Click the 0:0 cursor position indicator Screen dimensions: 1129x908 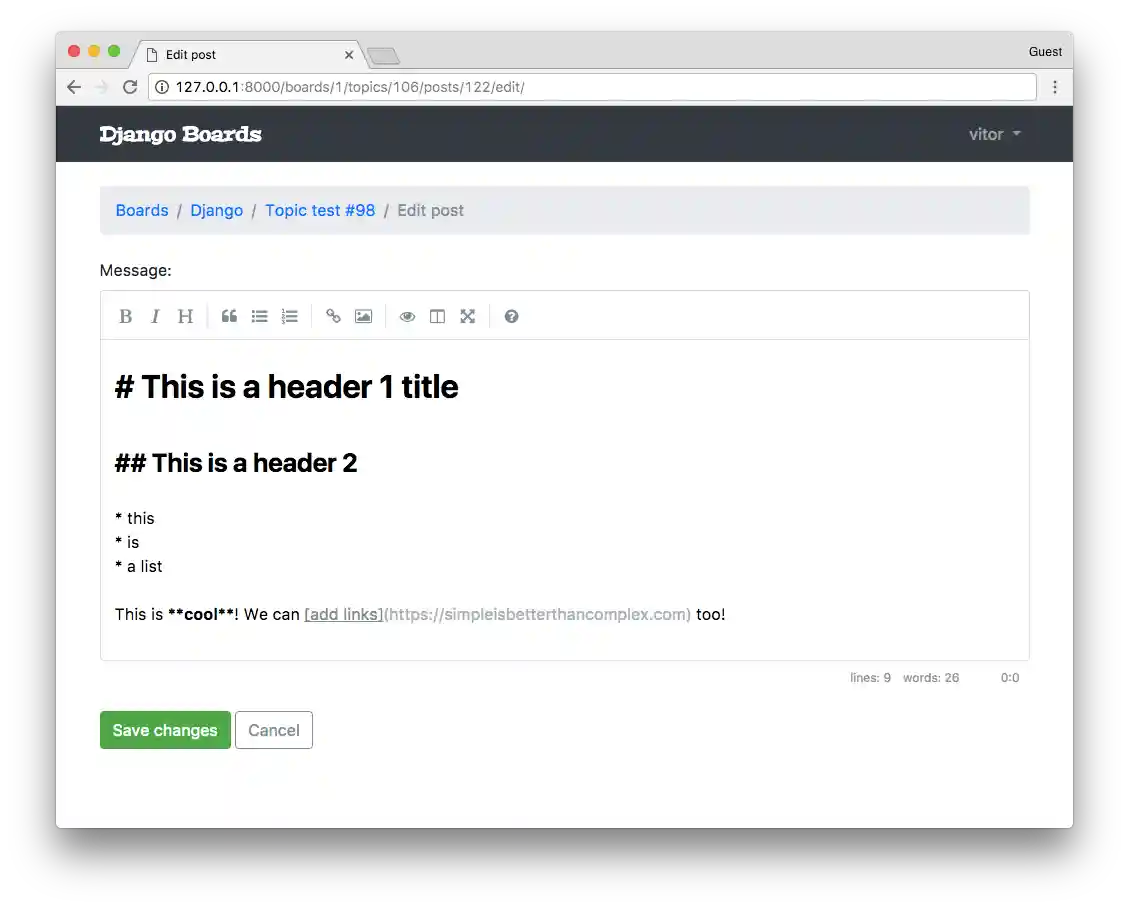pyautogui.click(x=1010, y=678)
